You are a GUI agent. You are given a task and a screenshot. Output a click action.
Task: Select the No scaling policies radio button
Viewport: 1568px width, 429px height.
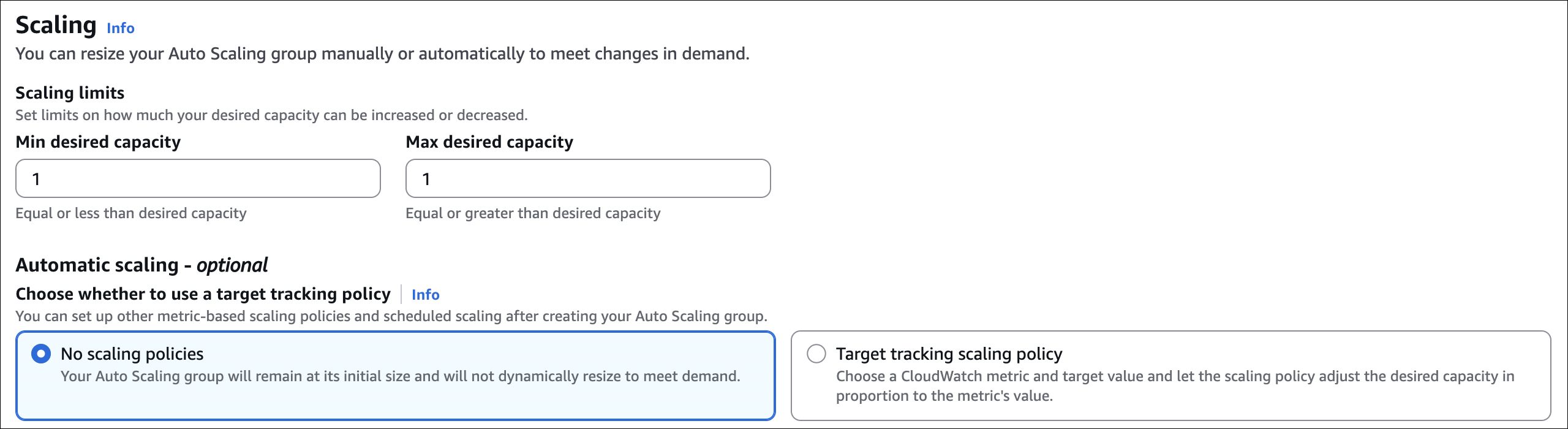41,354
